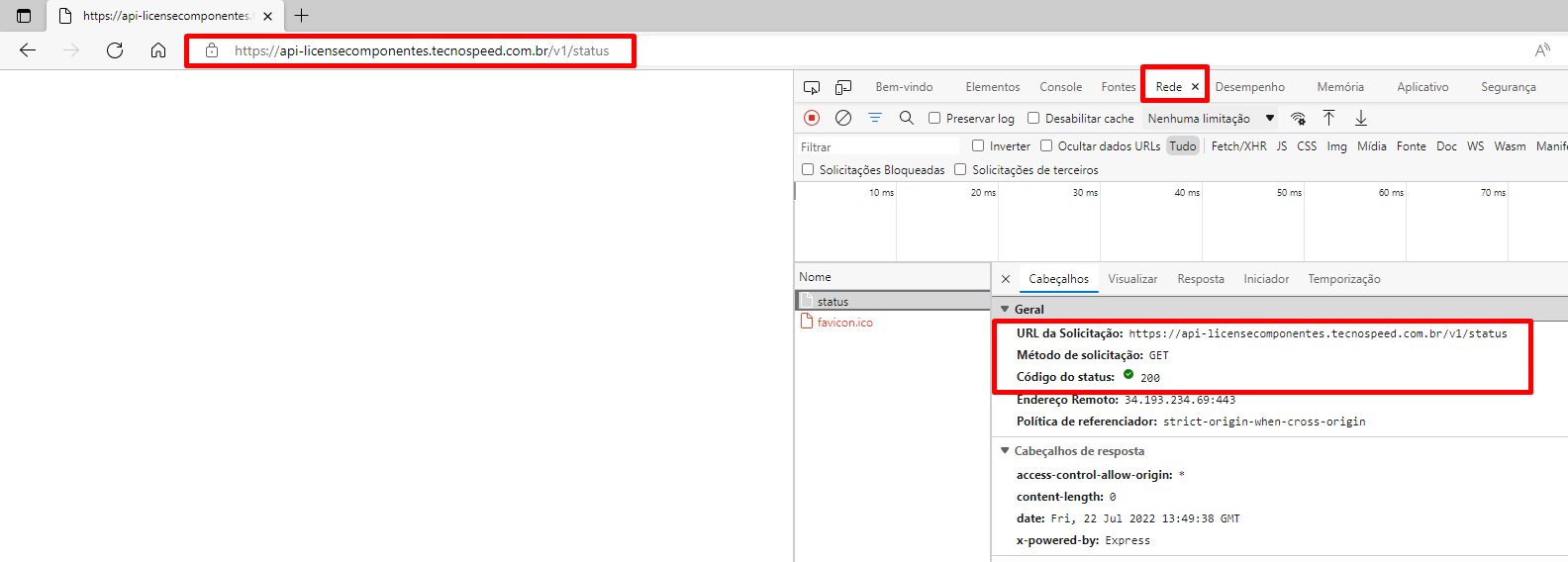Viewport: 1568px width, 562px height.
Task: Reload the page with the refresh icon
Action: (115, 50)
